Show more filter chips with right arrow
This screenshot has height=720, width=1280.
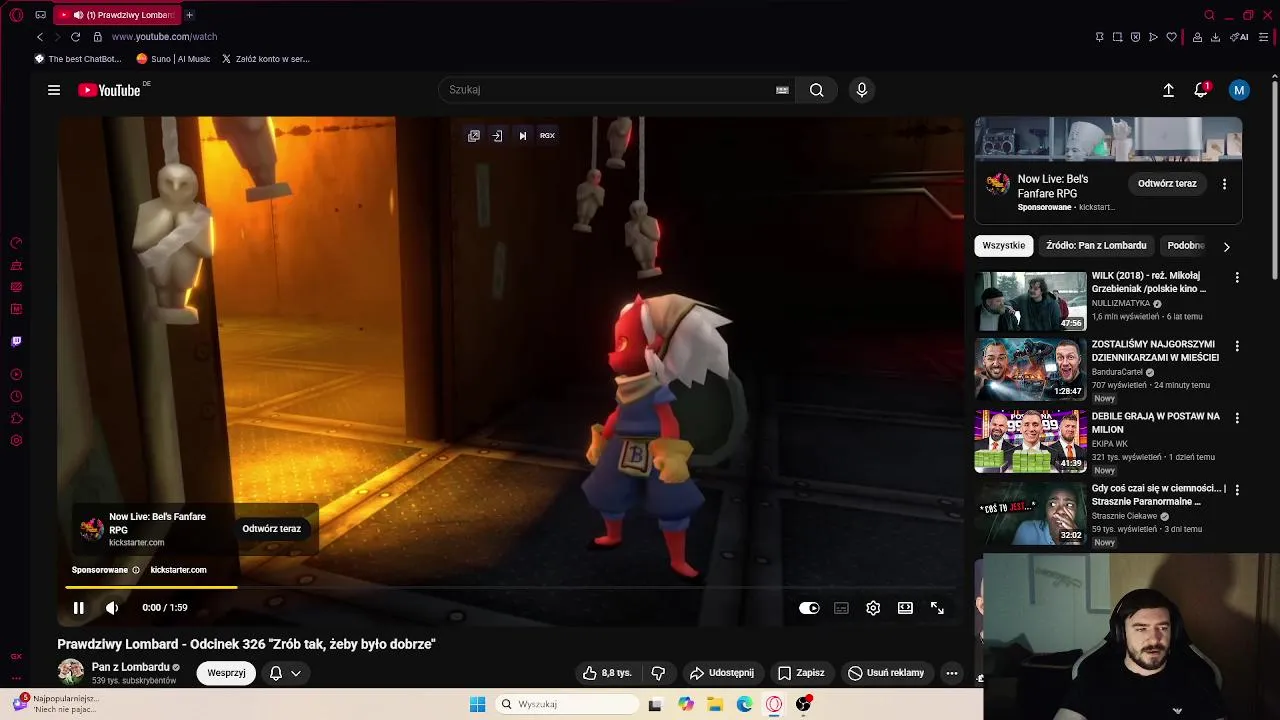pyautogui.click(x=1226, y=246)
